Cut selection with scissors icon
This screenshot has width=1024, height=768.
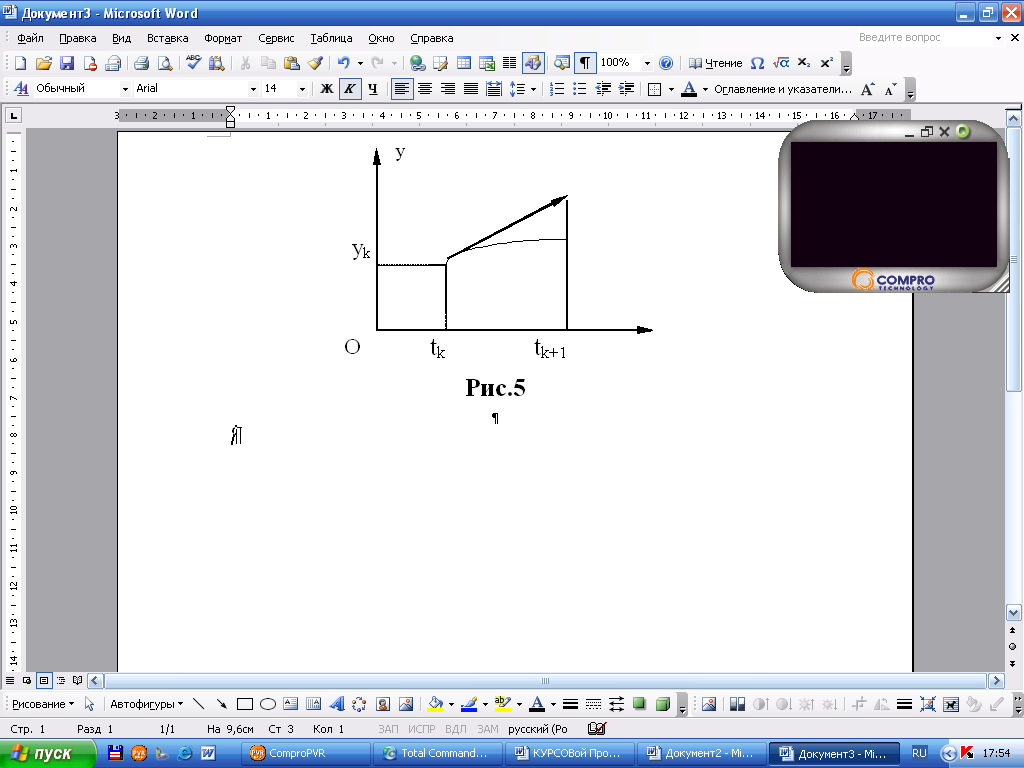pyautogui.click(x=245, y=63)
